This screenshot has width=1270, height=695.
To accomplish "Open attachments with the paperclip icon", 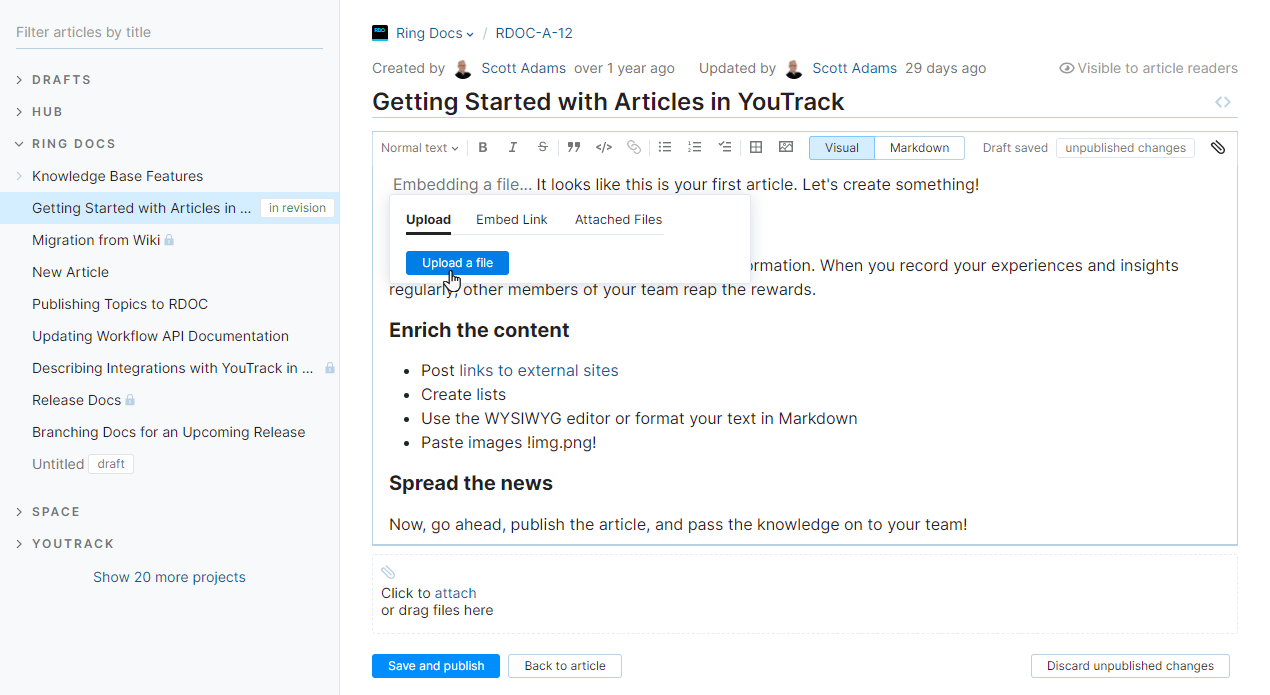I will pos(1218,147).
